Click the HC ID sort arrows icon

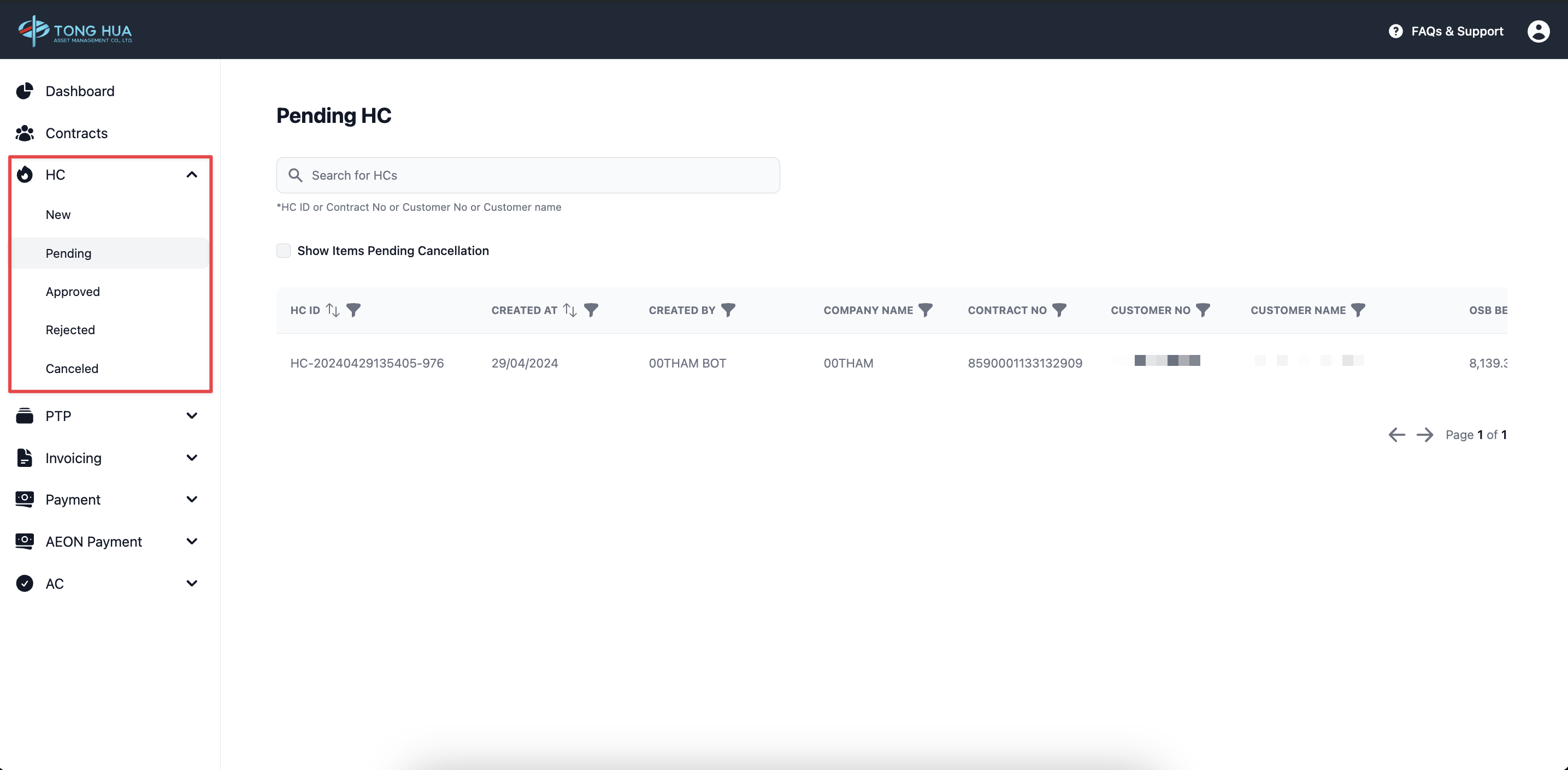(332, 310)
